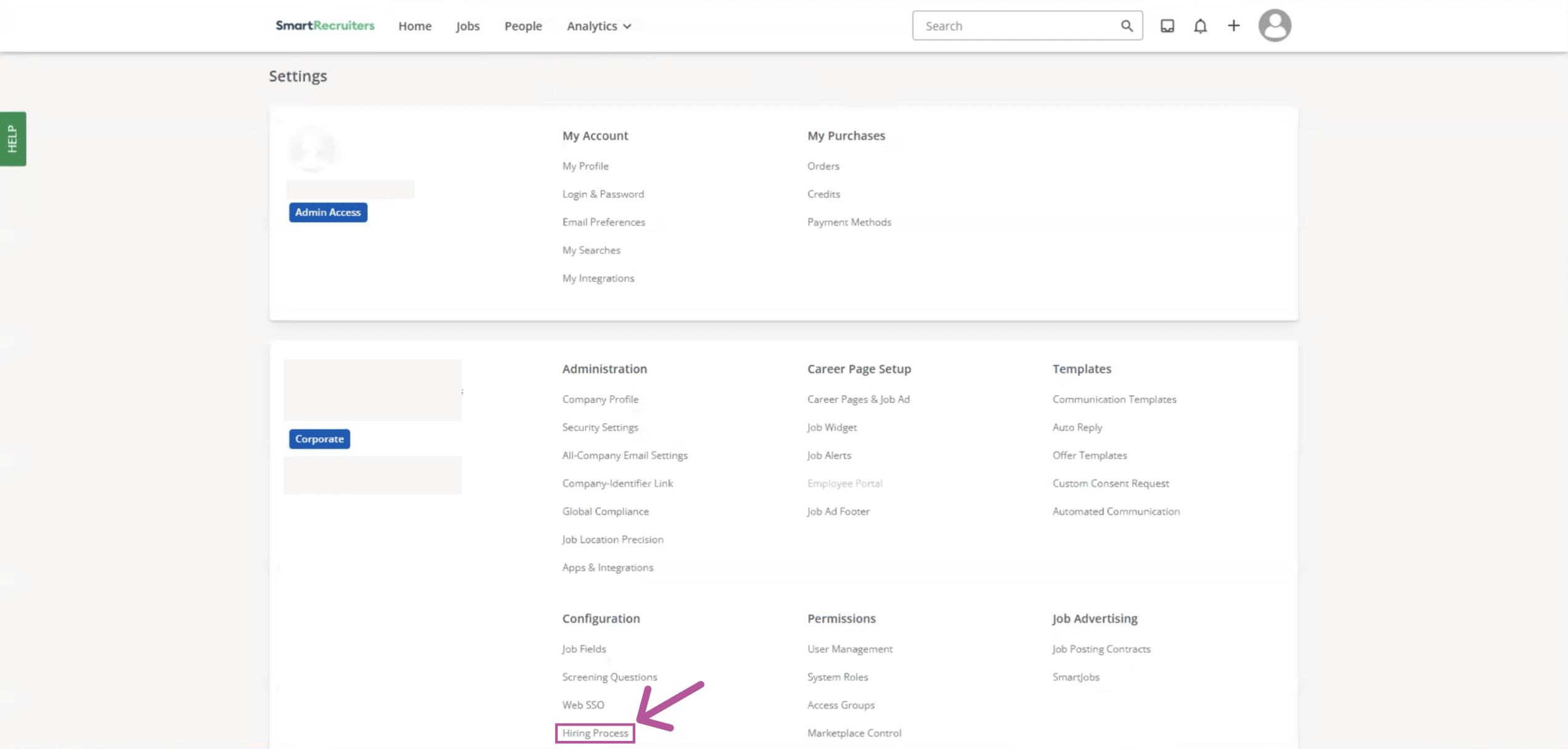Go to the Home menu item
1568x749 pixels.
[x=415, y=26]
